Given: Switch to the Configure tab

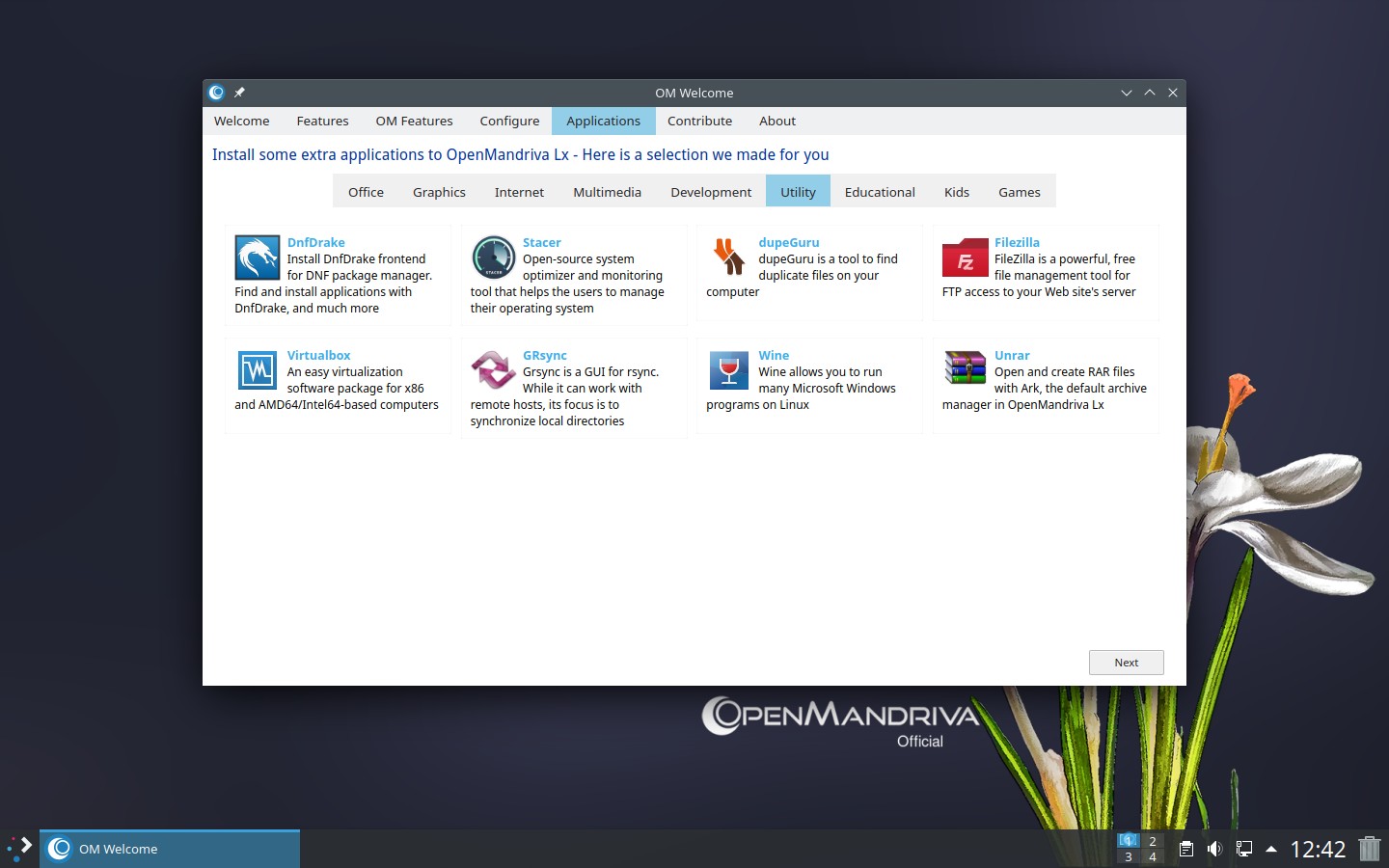Looking at the screenshot, I should (x=509, y=121).
